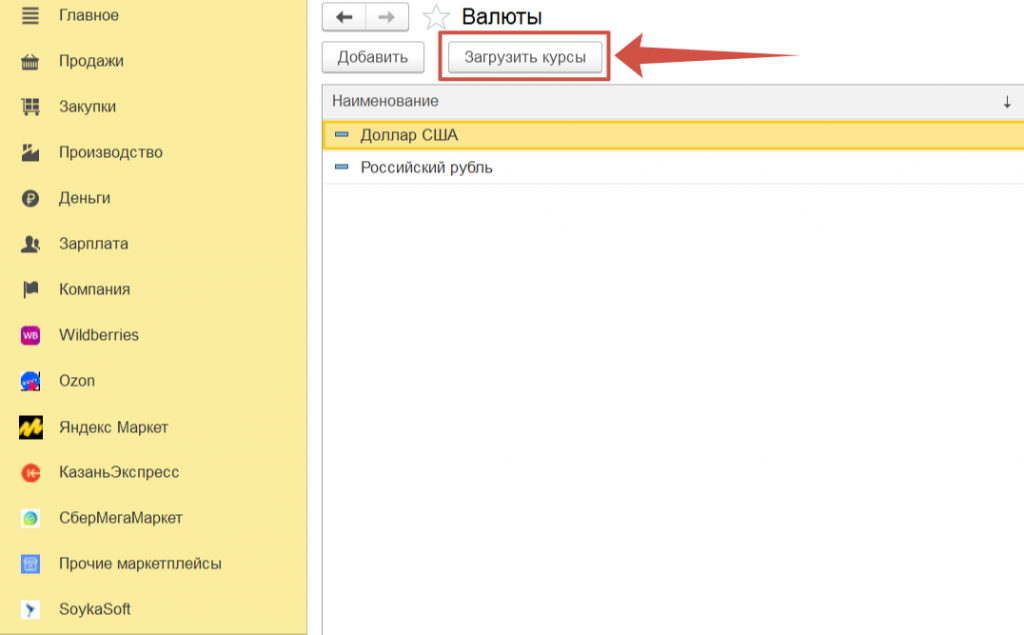Click the Яндекс Маркет icon
This screenshot has width=1024, height=635.
pos(31,427)
